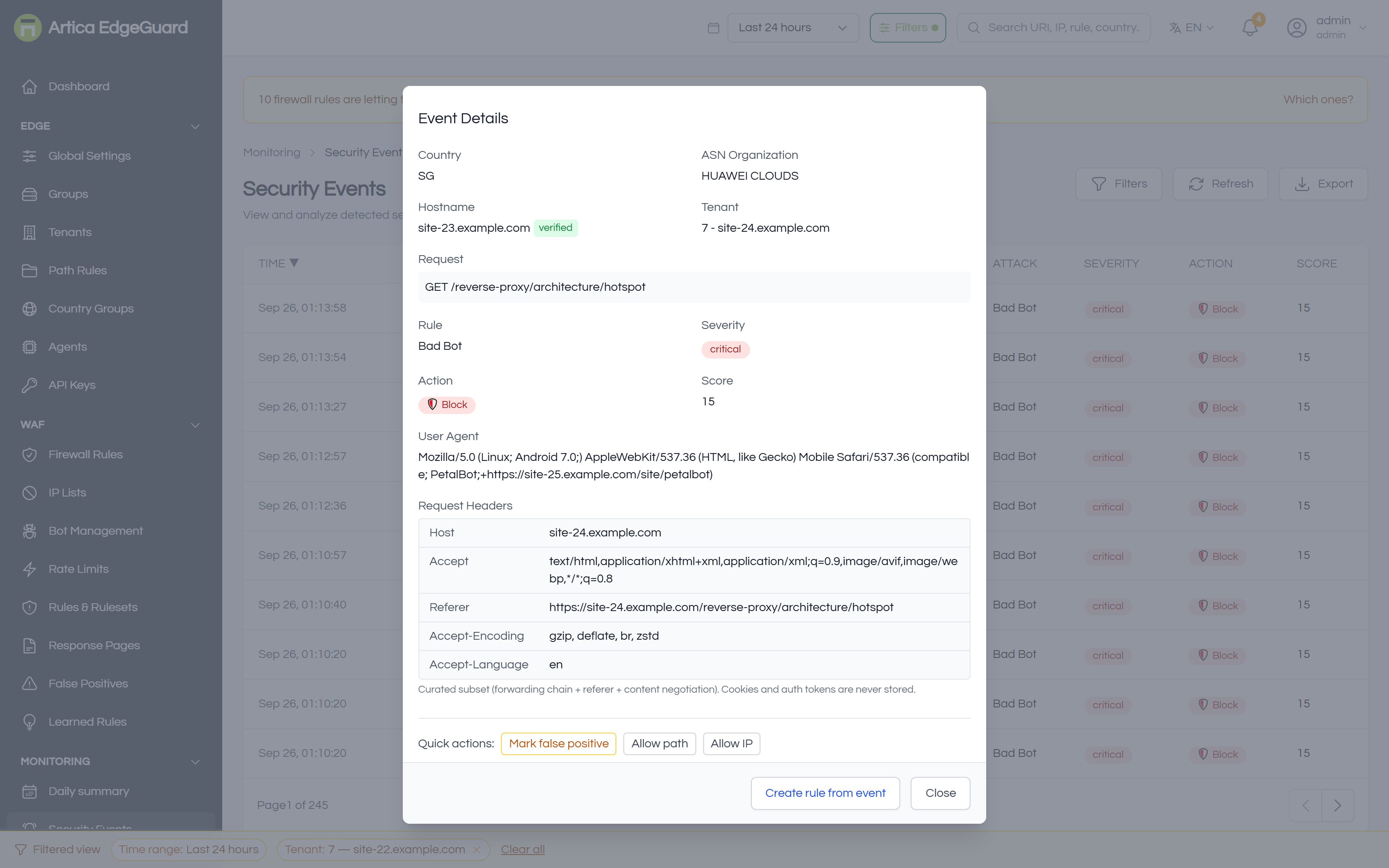Click the Country Groups globe icon
Viewport: 1389px width, 868px height.
pyautogui.click(x=29, y=309)
